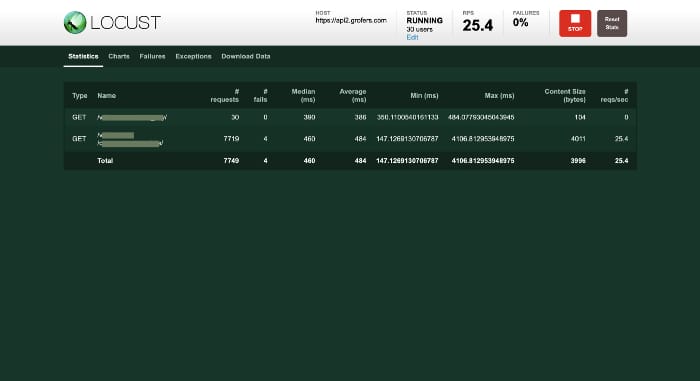The image size is (700, 381).
Task: Click the RPS value 25.4 in header
Action: 478,25
